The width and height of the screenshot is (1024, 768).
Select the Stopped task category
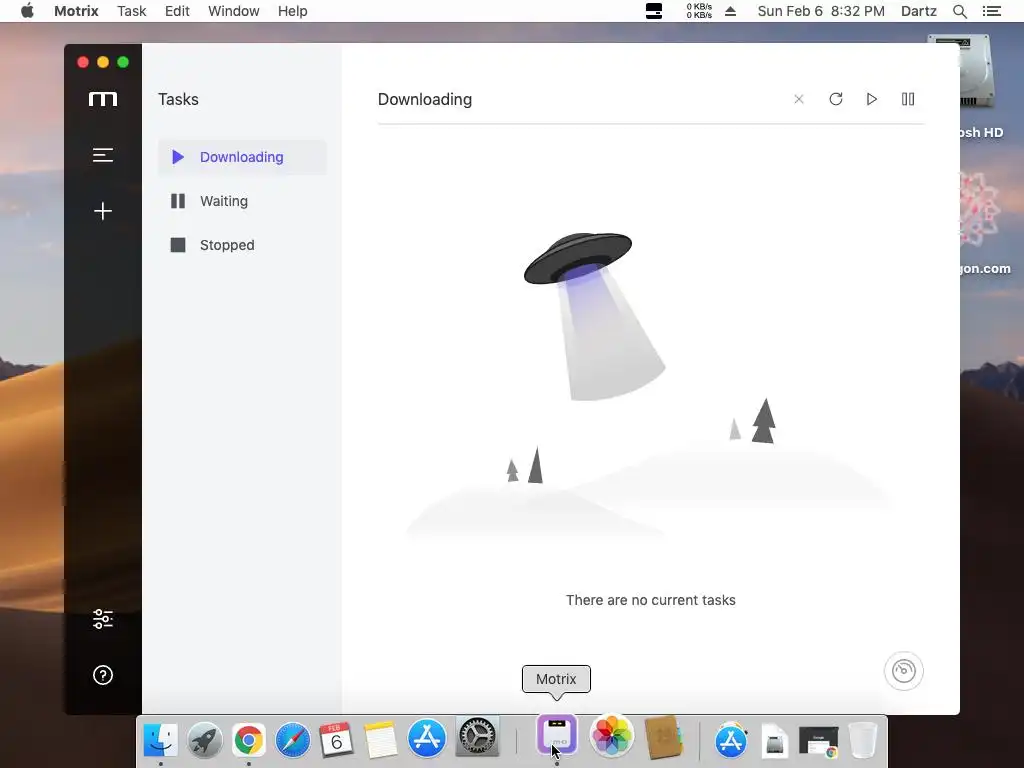242,245
